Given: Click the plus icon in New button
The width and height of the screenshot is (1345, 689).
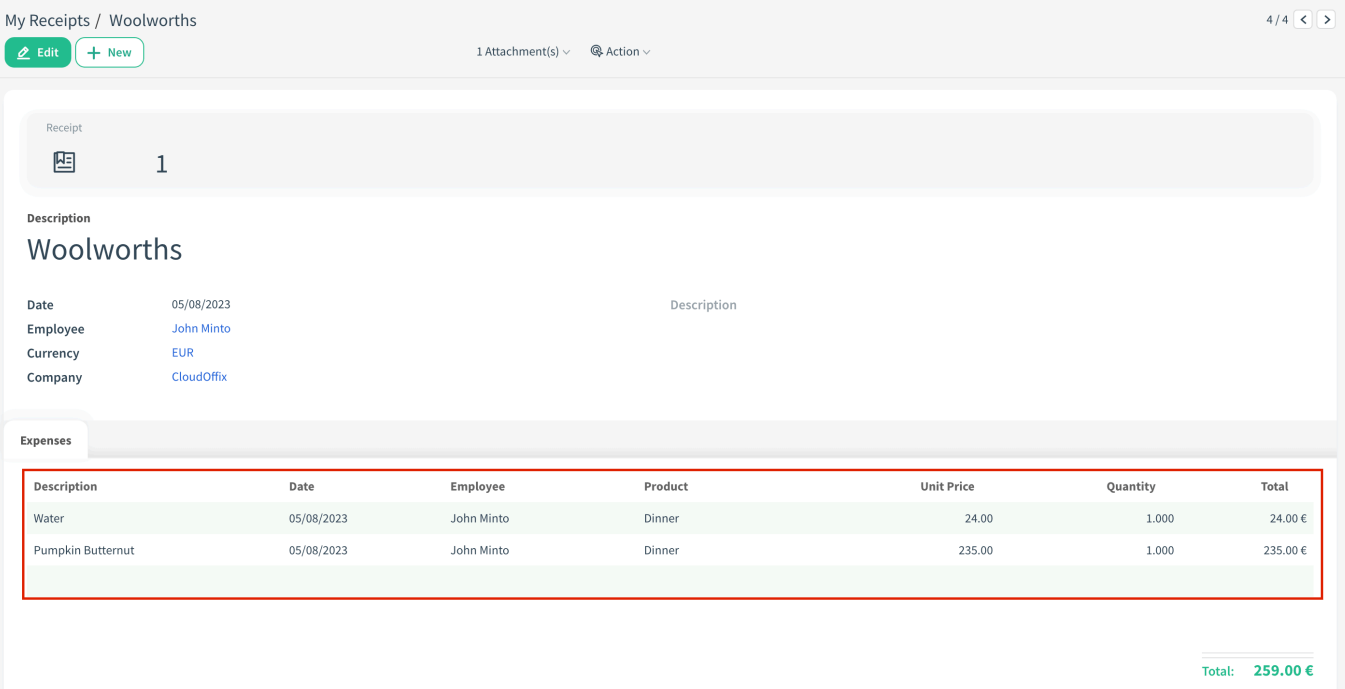Looking at the screenshot, I should click(x=94, y=53).
